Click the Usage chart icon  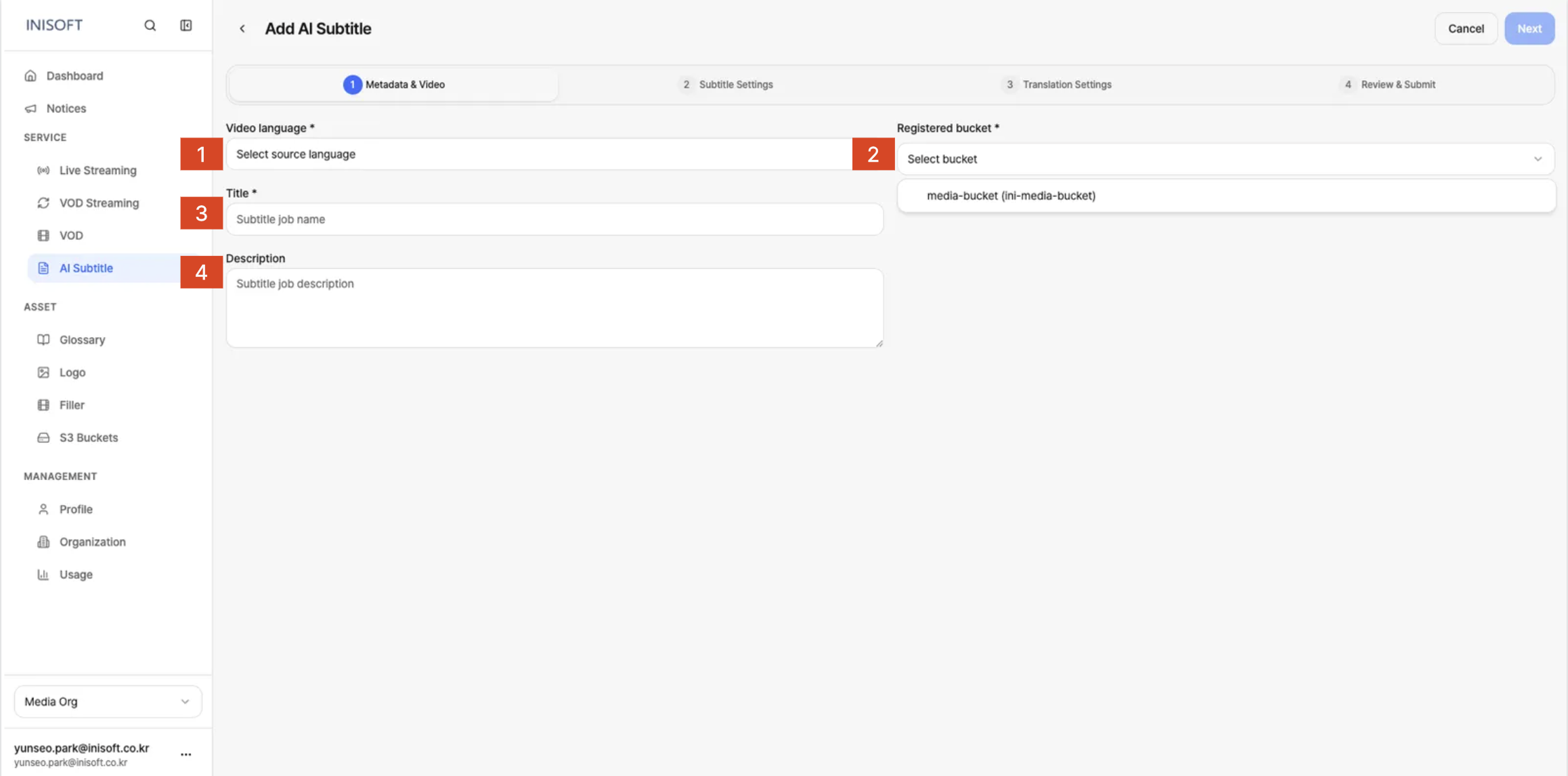(x=43, y=574)
